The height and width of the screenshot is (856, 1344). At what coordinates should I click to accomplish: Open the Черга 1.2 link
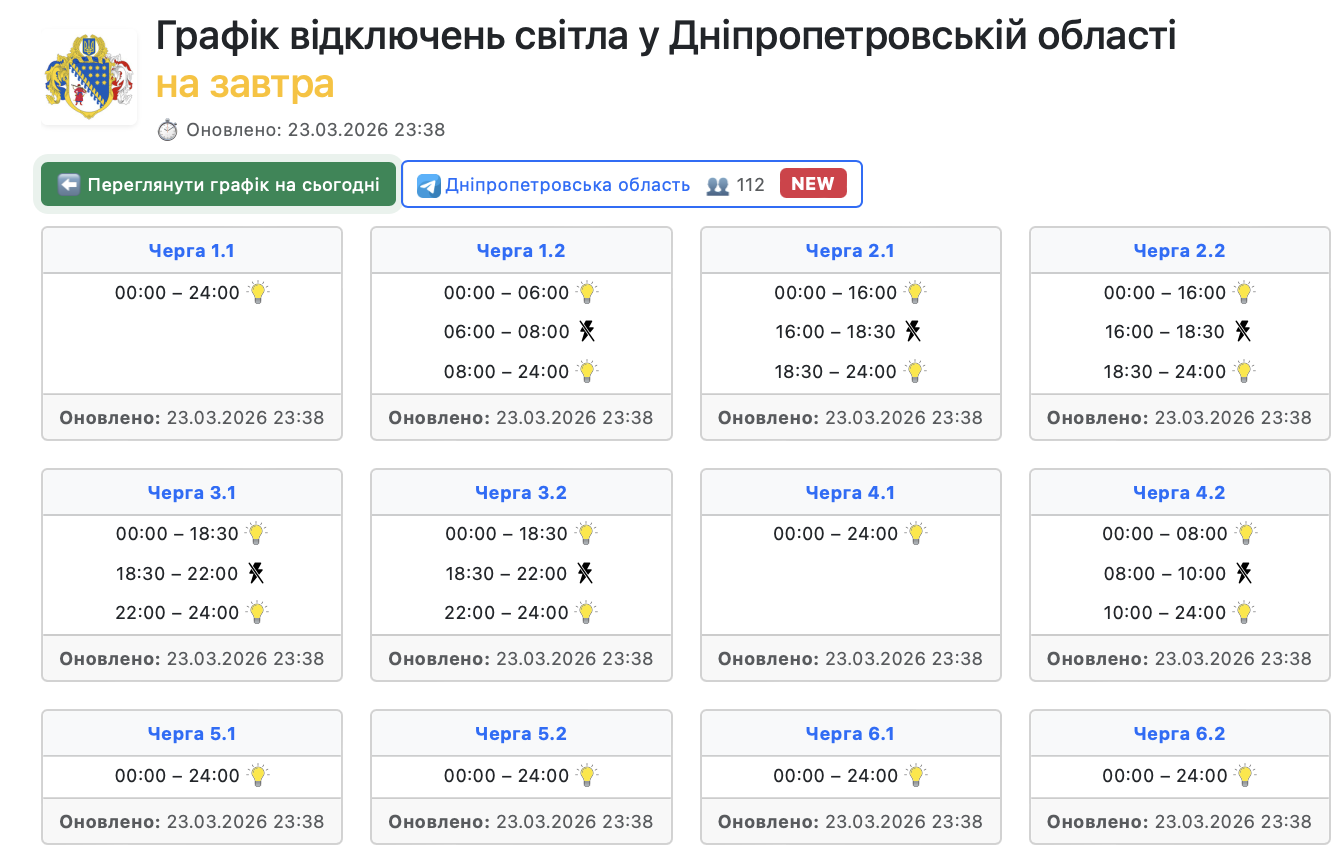click(521, 251)
